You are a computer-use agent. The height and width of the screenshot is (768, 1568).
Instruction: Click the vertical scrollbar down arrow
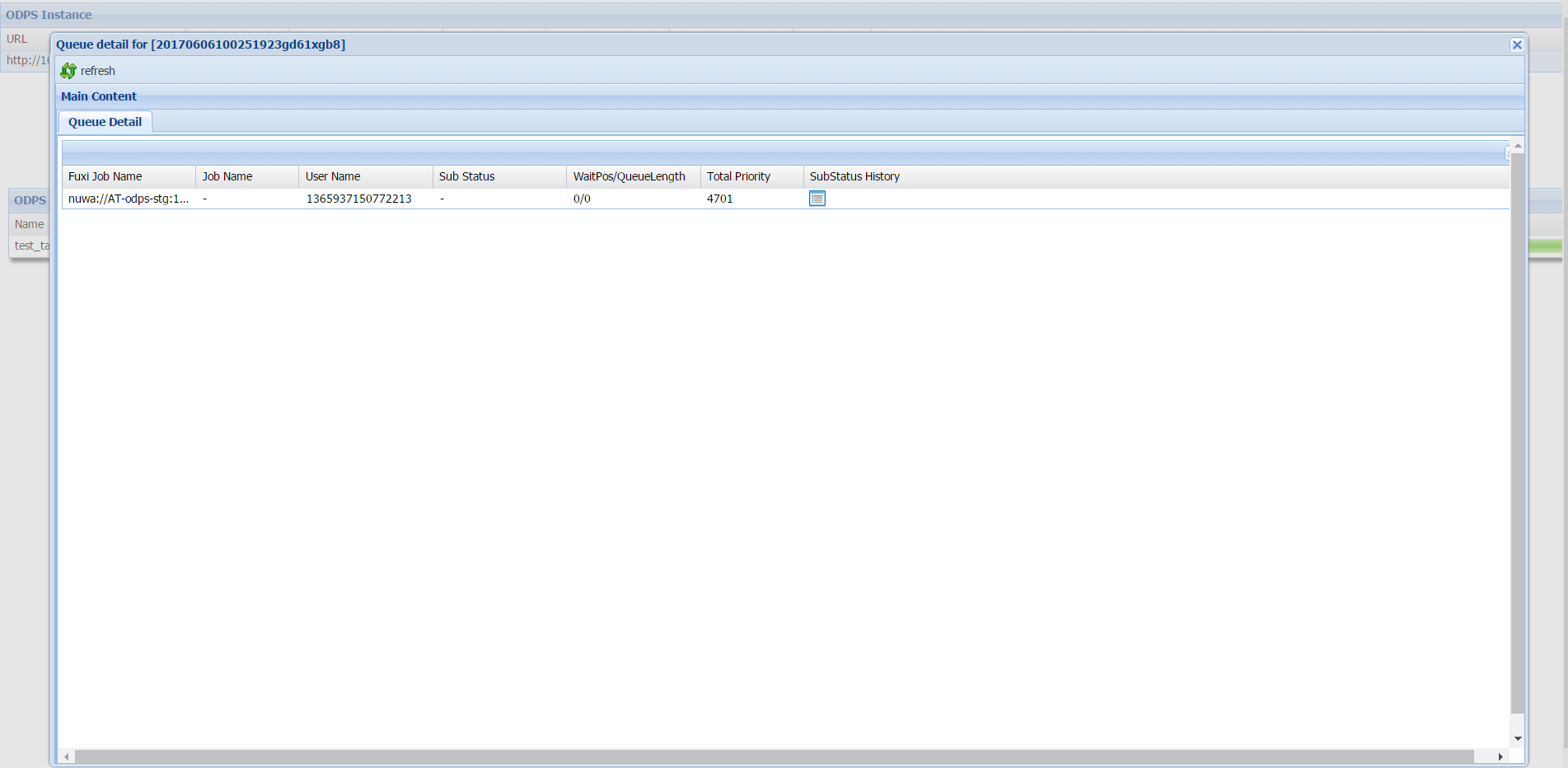(x=1518, y=739)
